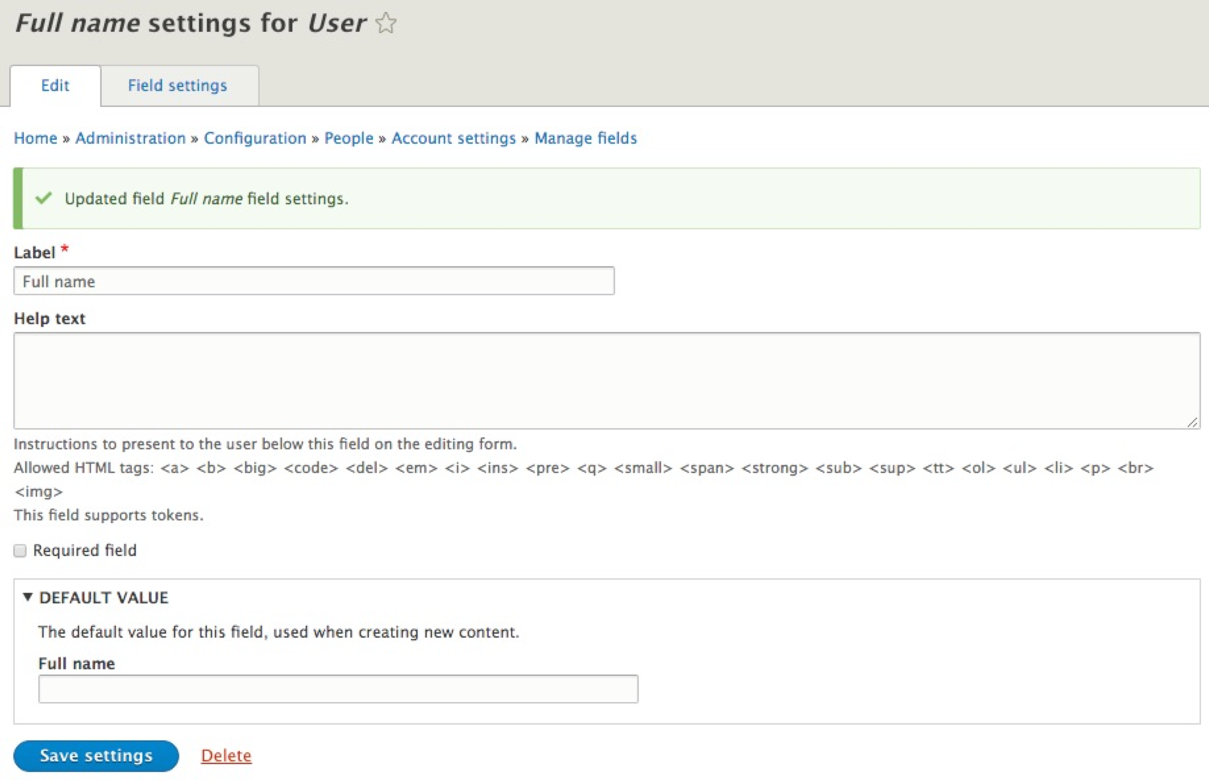Viewport: 1209px width, 784px height.
Task: Go to Account settings breadcrumb
Action: (x=453, y=138)
